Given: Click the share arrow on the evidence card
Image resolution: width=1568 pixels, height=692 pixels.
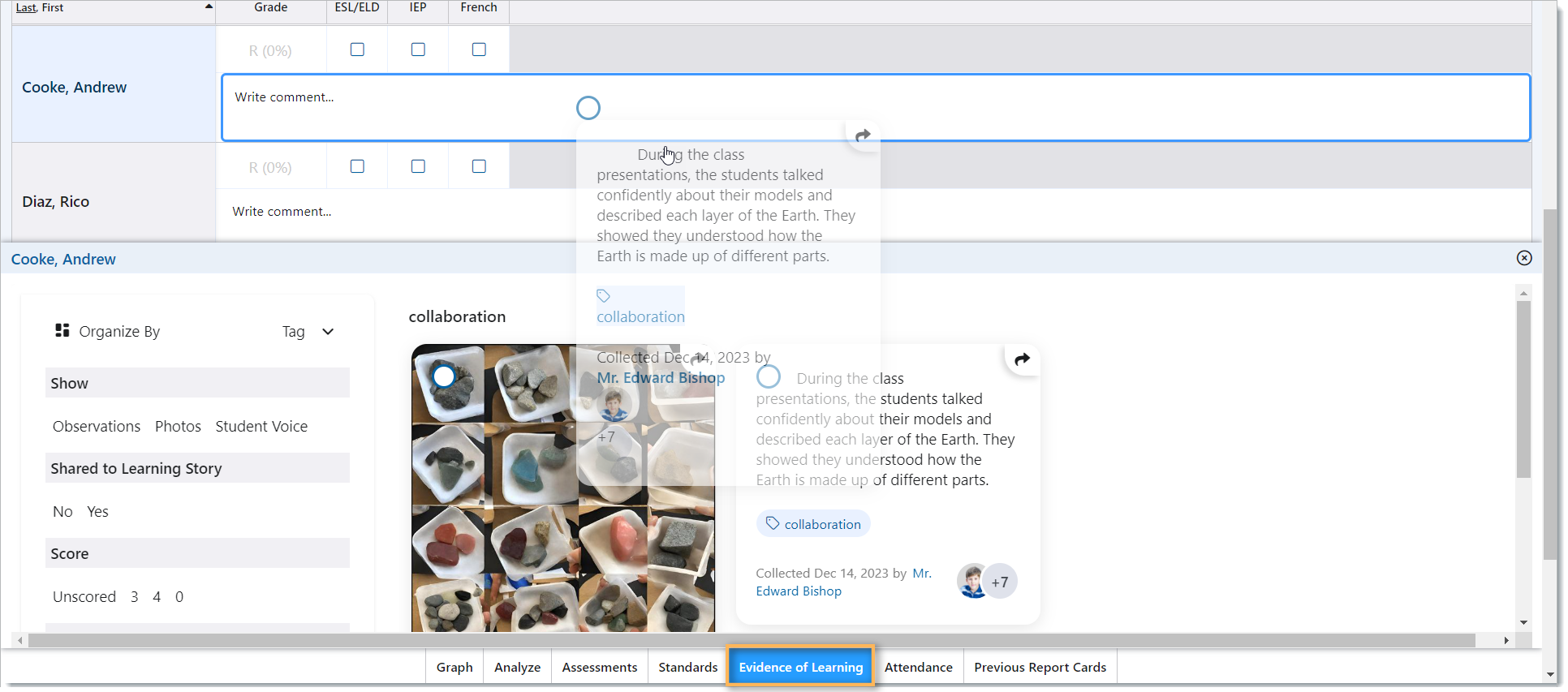Looking at the screenshot, I should [x=1023, y=359].
